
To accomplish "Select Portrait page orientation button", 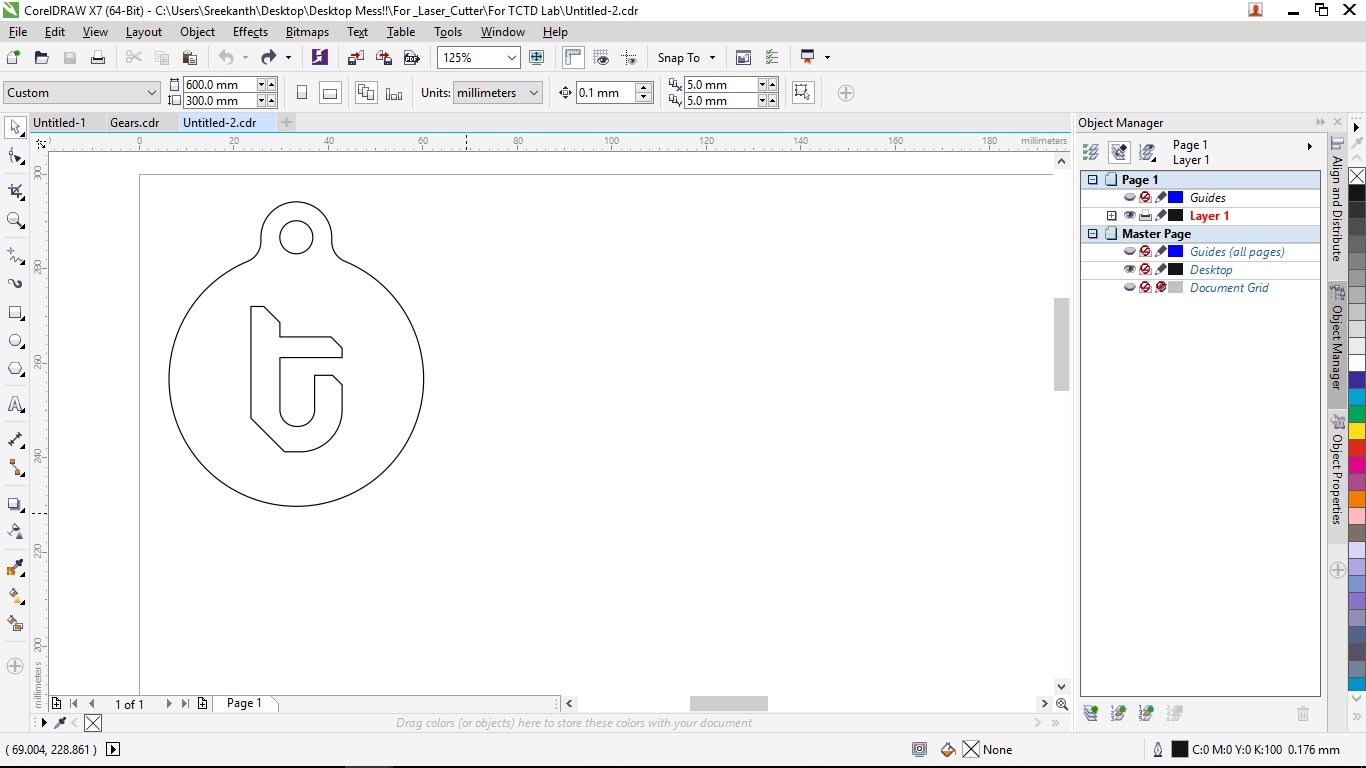I will pyautogui.click(x=302, y=93).
